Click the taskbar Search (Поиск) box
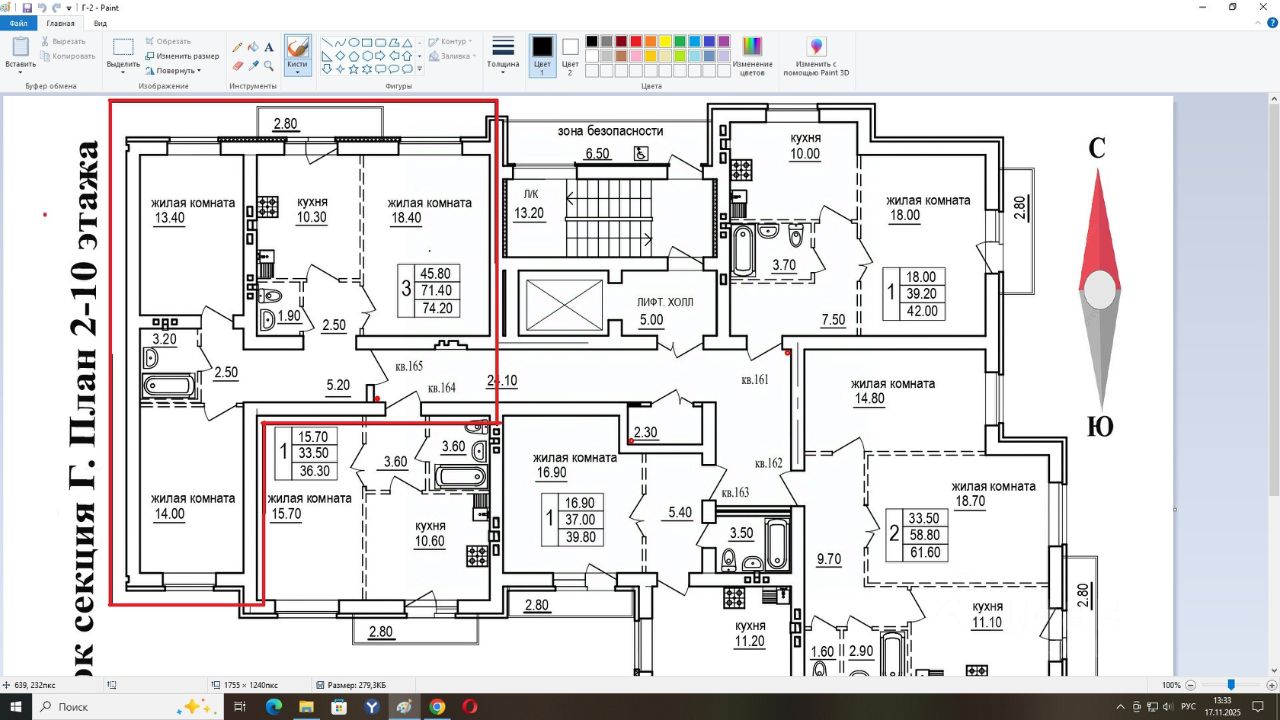 tap(127, 707)
